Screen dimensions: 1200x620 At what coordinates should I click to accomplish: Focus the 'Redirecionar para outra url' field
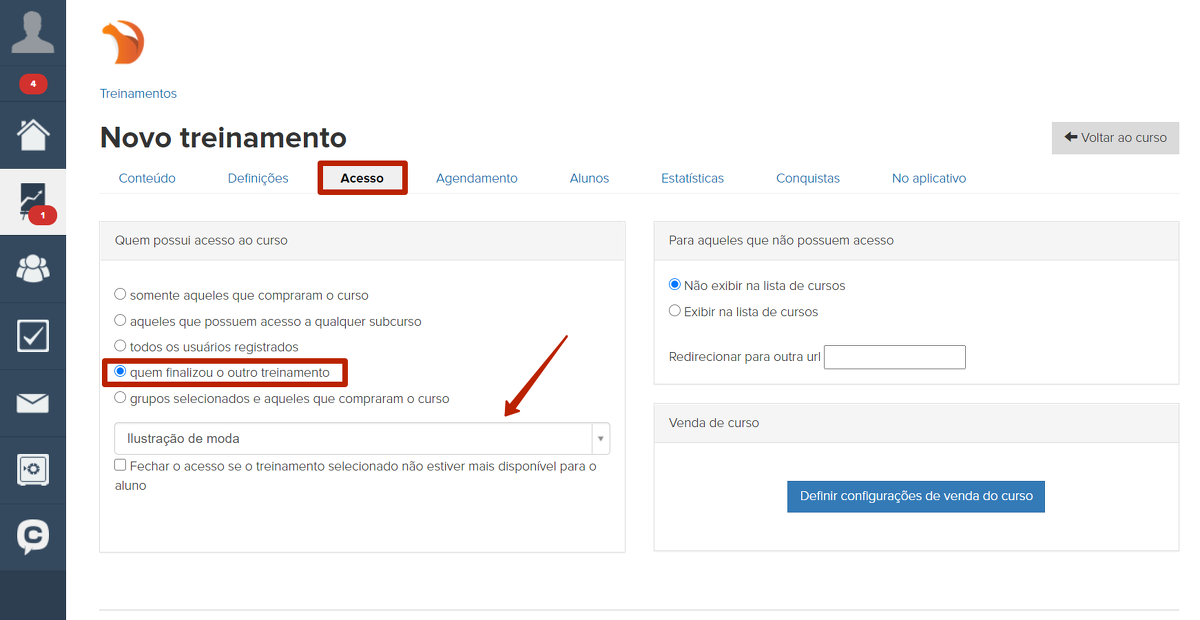click(x=894, y=357)
